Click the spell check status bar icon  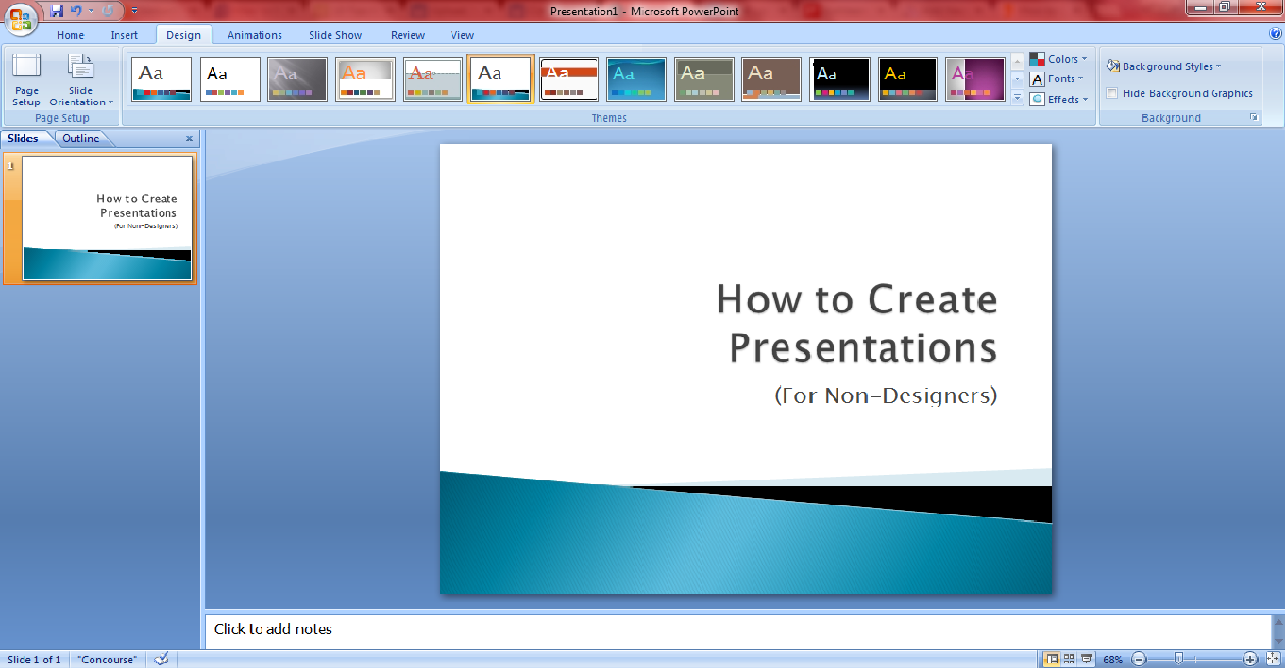[x=161, y=659]
